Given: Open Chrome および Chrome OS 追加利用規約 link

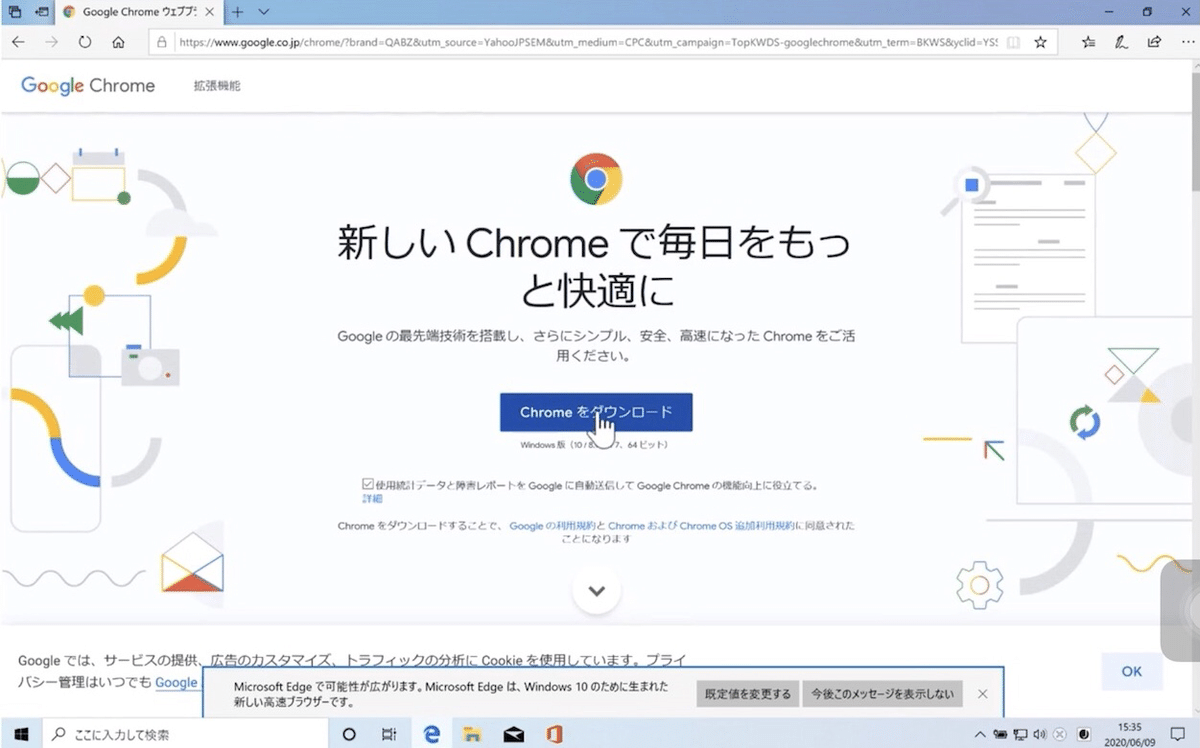Looking at the screenshot, I should 702,525.
